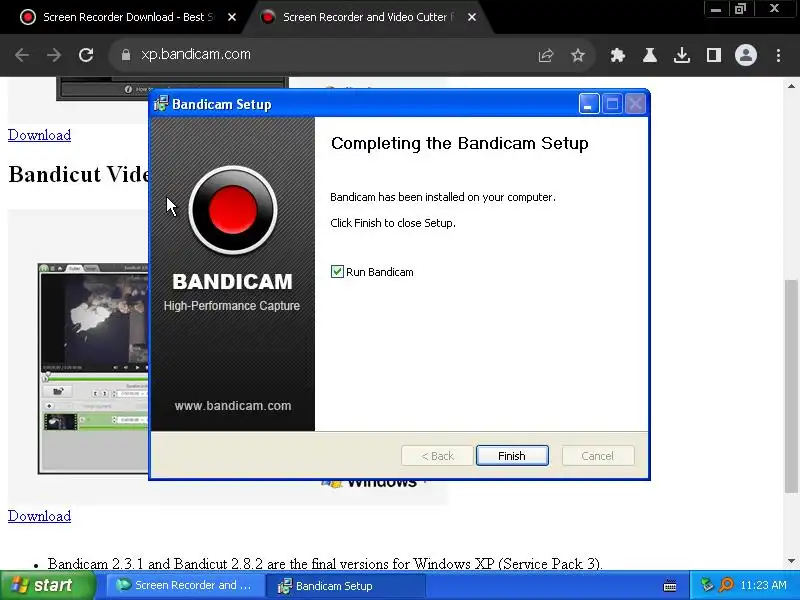Open the browser downloads icon
Image resolution: width=800 pixels, height=600 pixels.
pyautogui.click(x=682, y=55)
